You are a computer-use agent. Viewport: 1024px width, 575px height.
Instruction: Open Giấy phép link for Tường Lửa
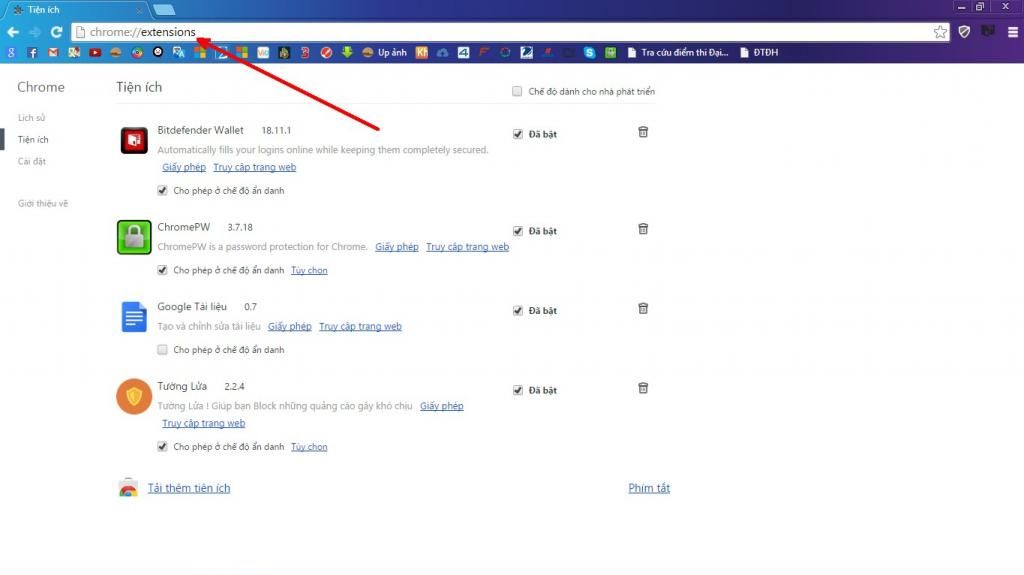441,406
